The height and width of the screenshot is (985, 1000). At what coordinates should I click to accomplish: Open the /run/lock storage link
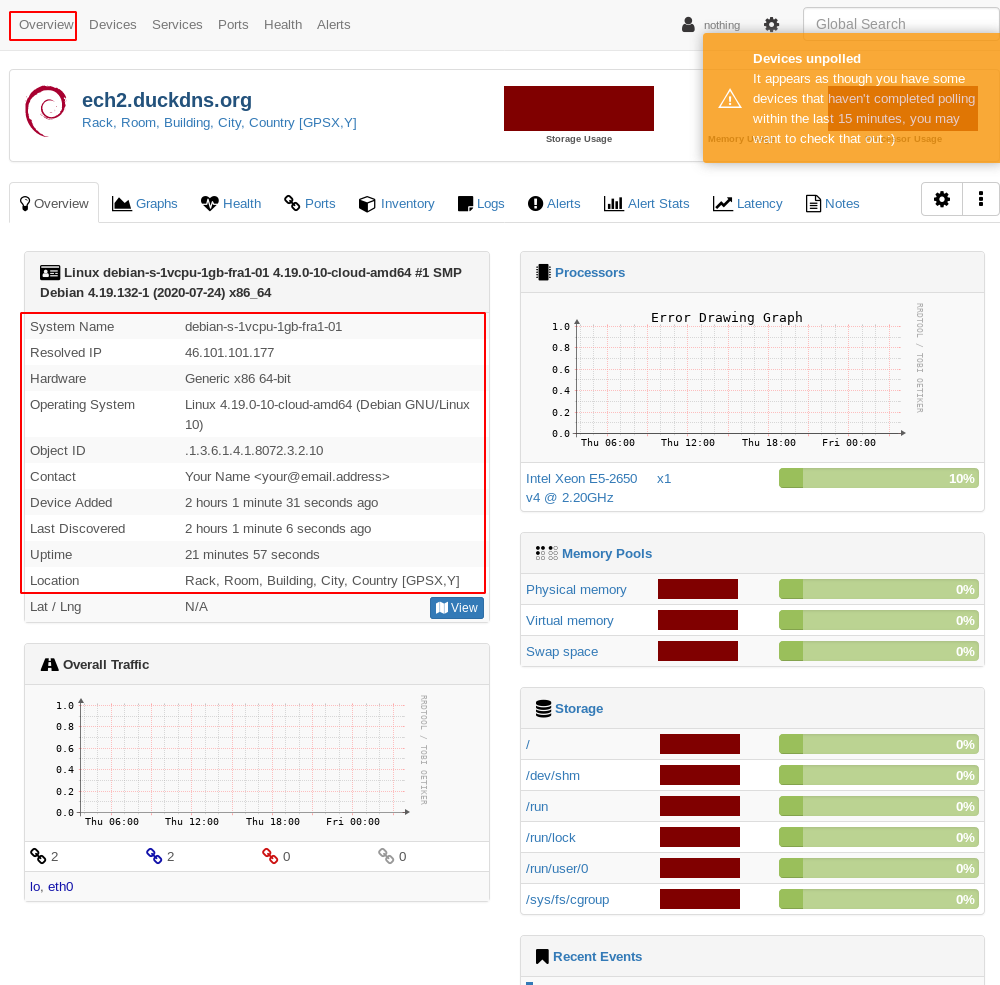pos(550,838)
